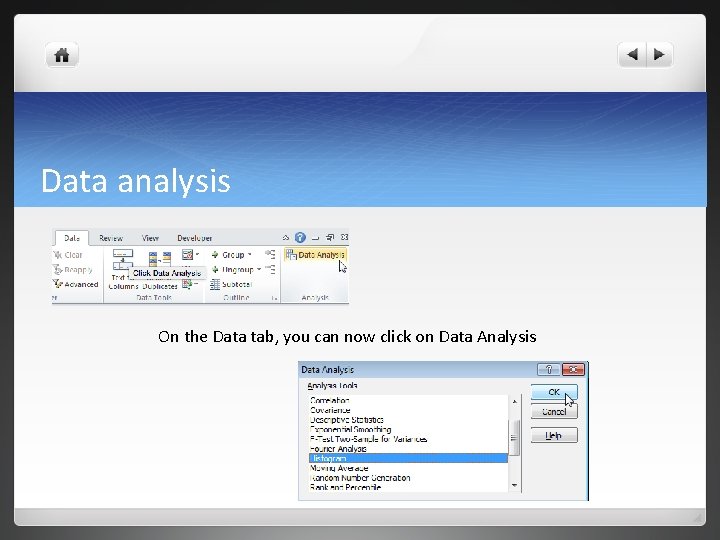This screenshot has width=720, height=540.
Task: Select F-Test Two-Sample for Variances
Action: (408, 439)
